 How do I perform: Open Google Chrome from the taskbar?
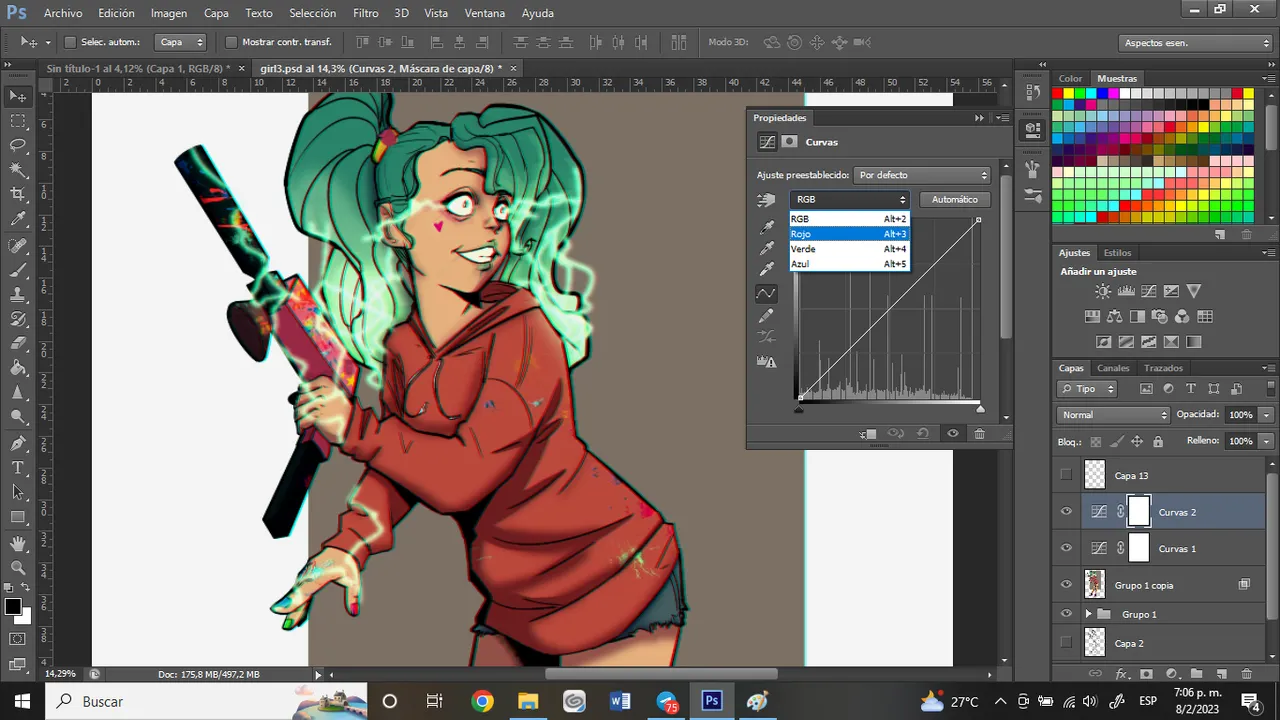point(483,701)
